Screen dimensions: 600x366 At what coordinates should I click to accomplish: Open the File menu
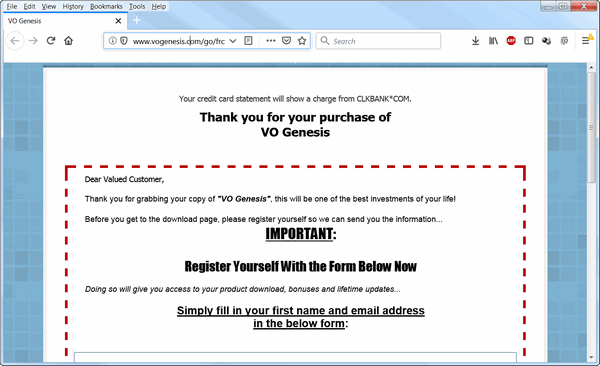point(12,7)
